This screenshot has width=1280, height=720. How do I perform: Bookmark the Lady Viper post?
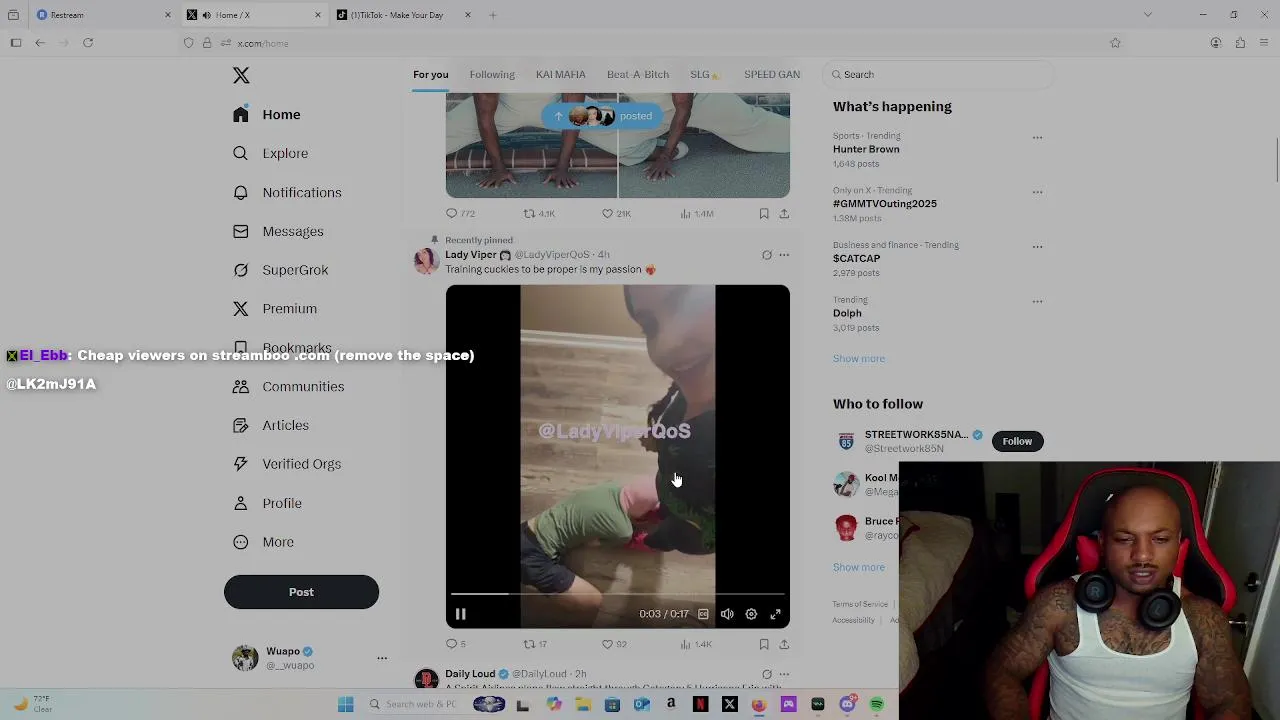pyautogui.click(x=764, y=644)
